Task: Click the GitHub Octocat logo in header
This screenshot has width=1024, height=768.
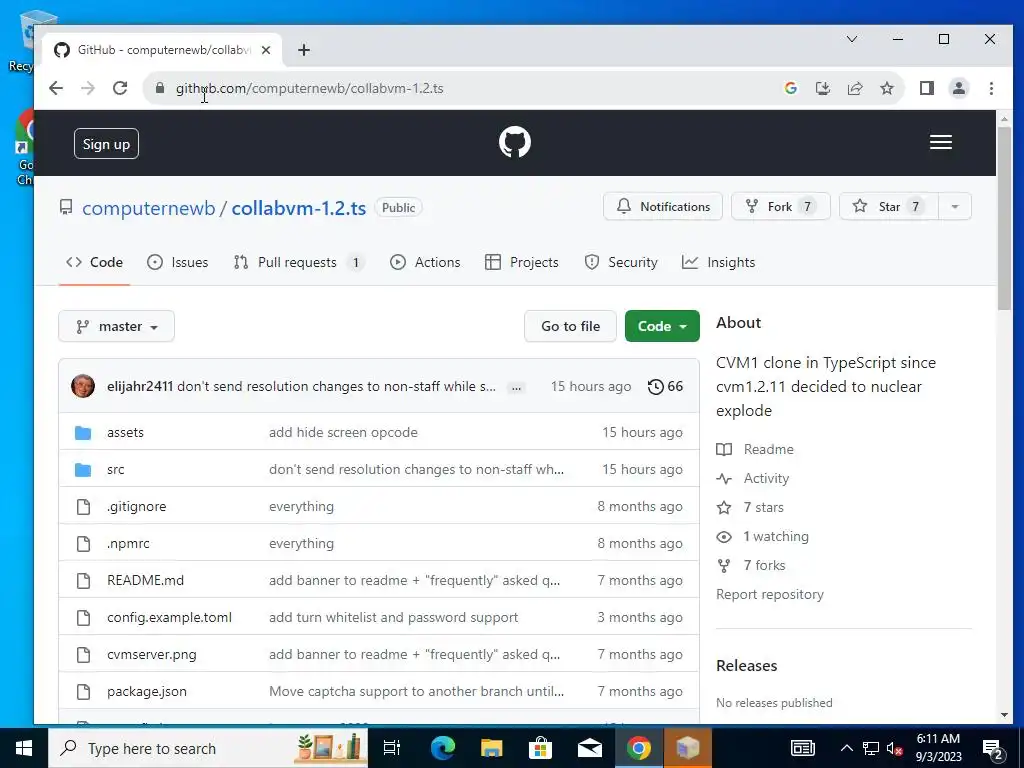Action: (x=515, y=142)
